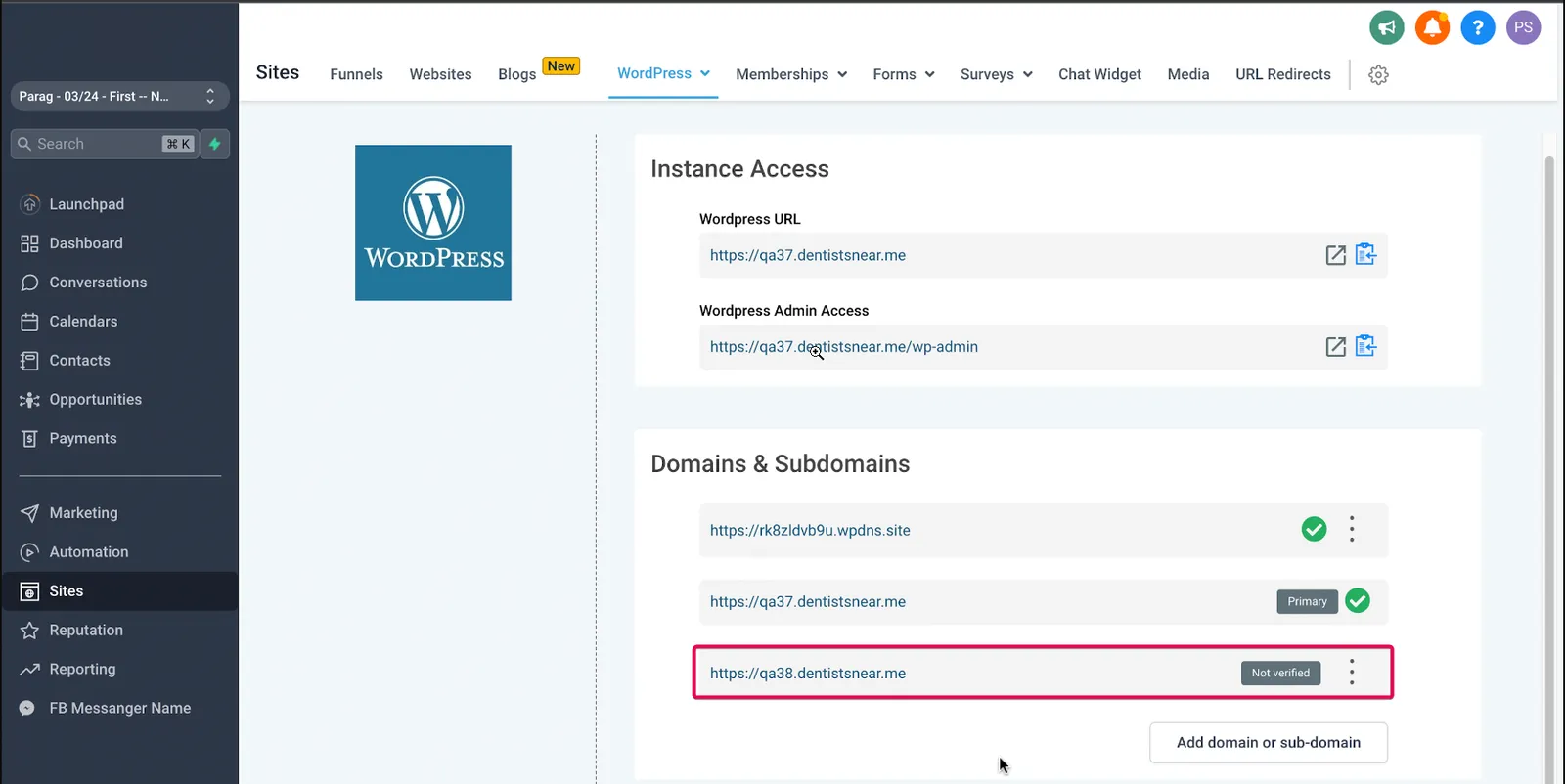Screen dimensions: 1565x784
Task: Copy the WordPress Admin Access URL
Action: click(x=1365, y=346)
